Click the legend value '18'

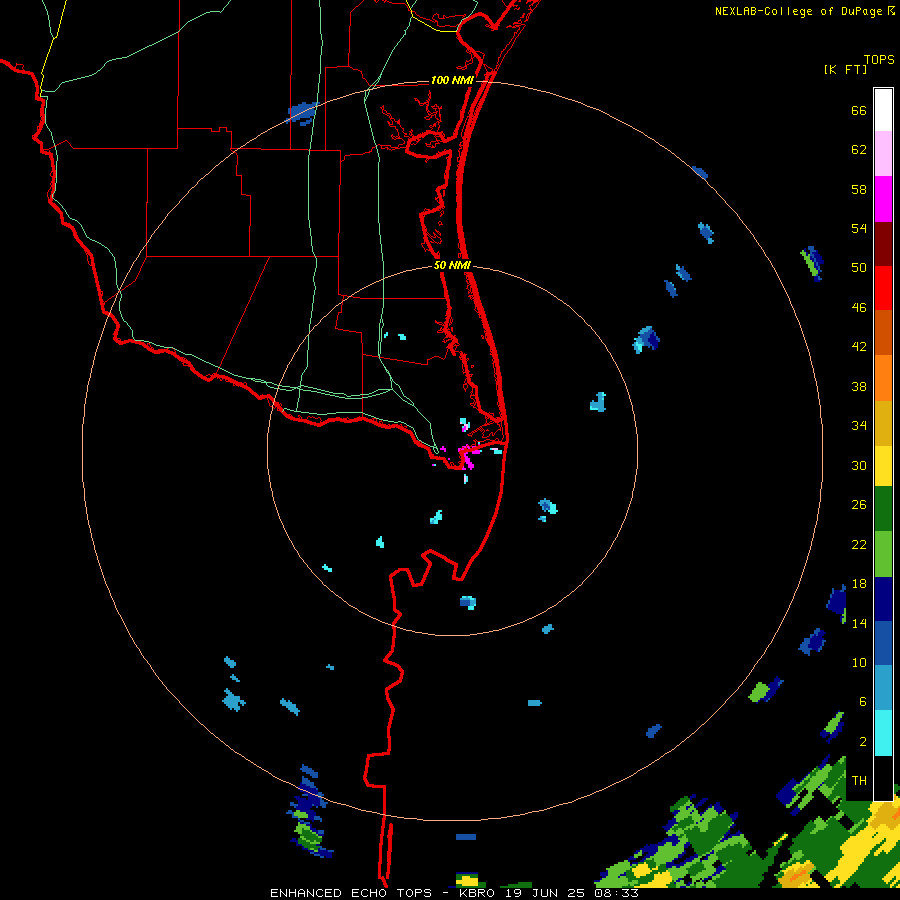859,584
